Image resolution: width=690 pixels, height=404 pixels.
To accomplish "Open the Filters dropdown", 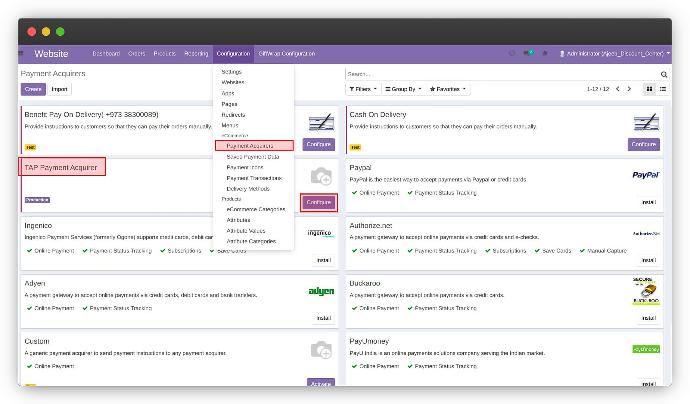I will tap(362, 89).
